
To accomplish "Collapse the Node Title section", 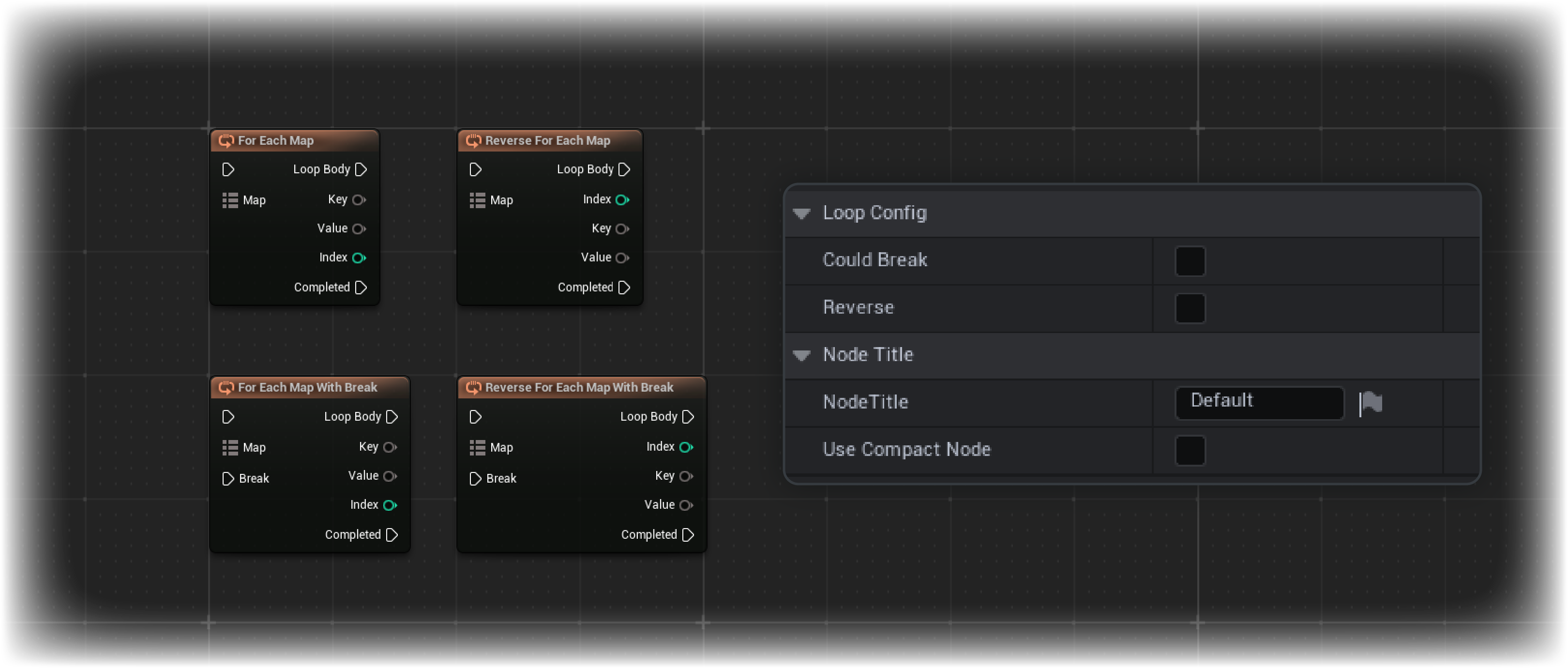I will 802,355.
